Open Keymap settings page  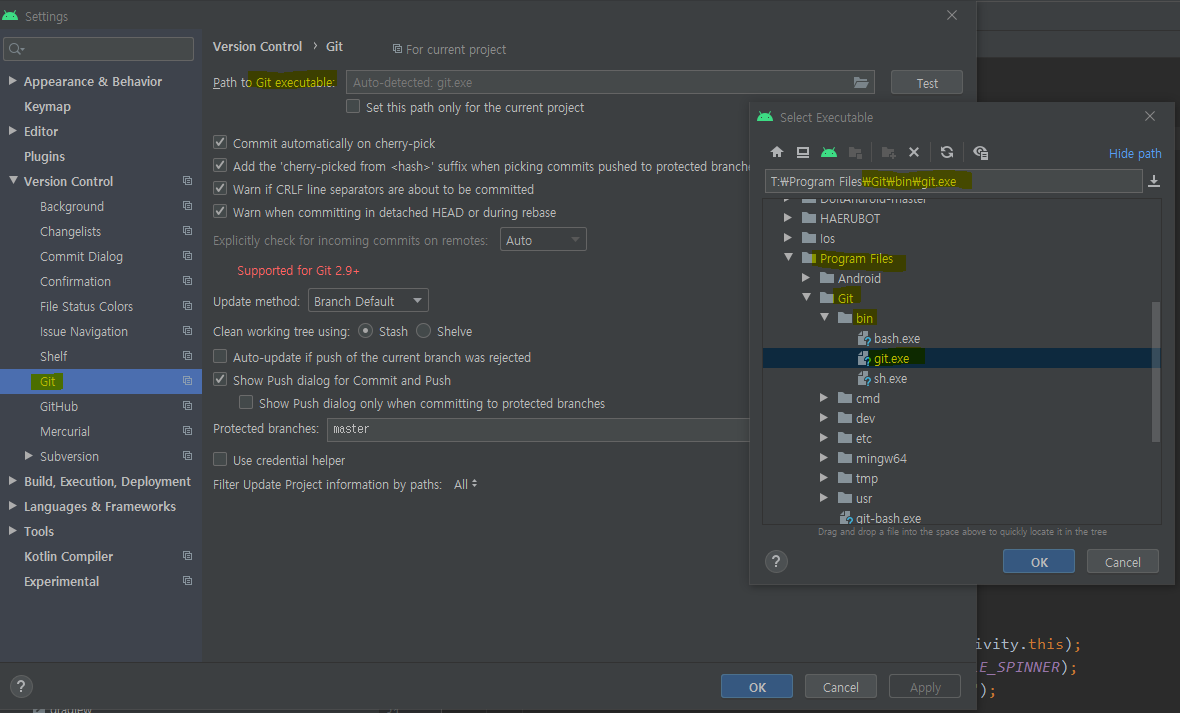[47, 106]
